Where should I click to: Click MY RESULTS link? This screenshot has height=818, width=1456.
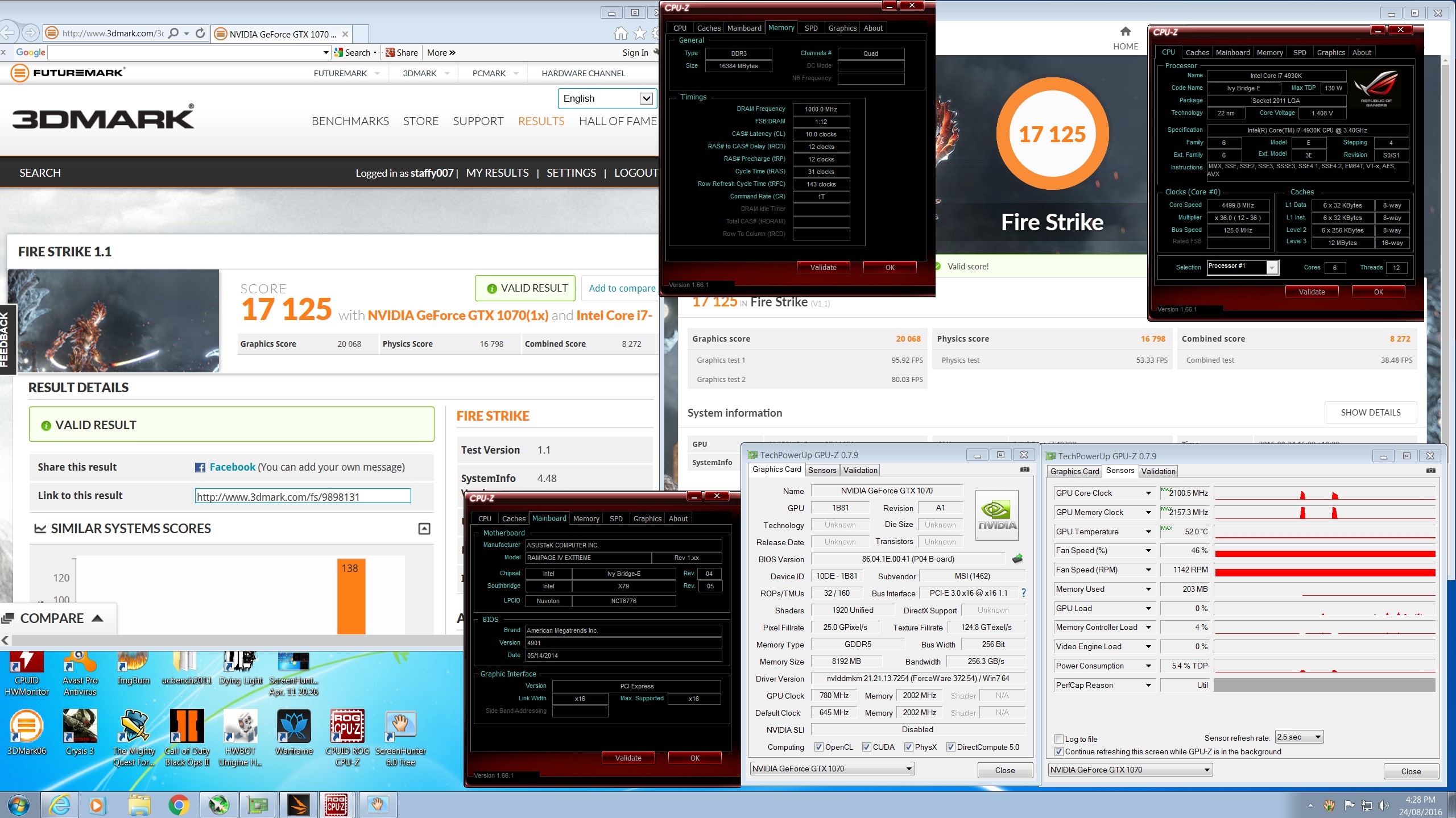point(497,173)
